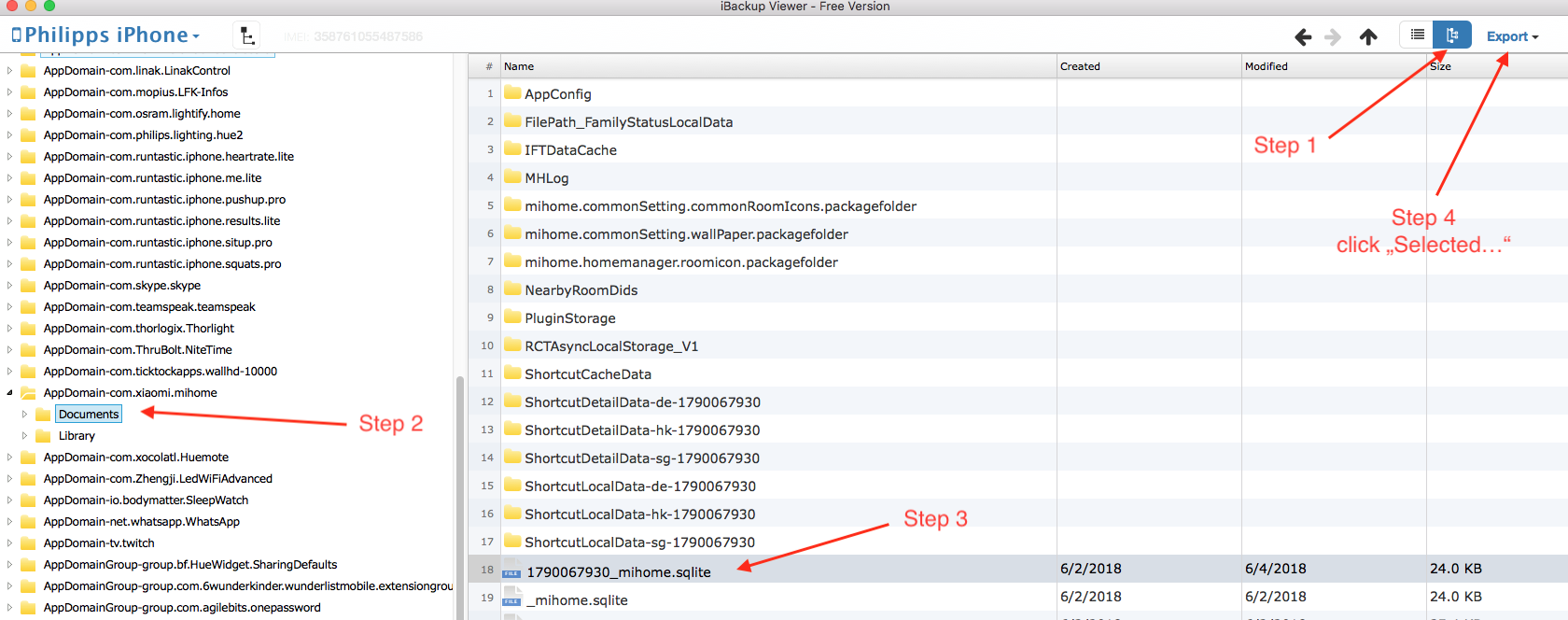Collapse the AppDomain-com.xiaomi.mihome tree node
The image size is (1568, 620).
tap(10, 393)
